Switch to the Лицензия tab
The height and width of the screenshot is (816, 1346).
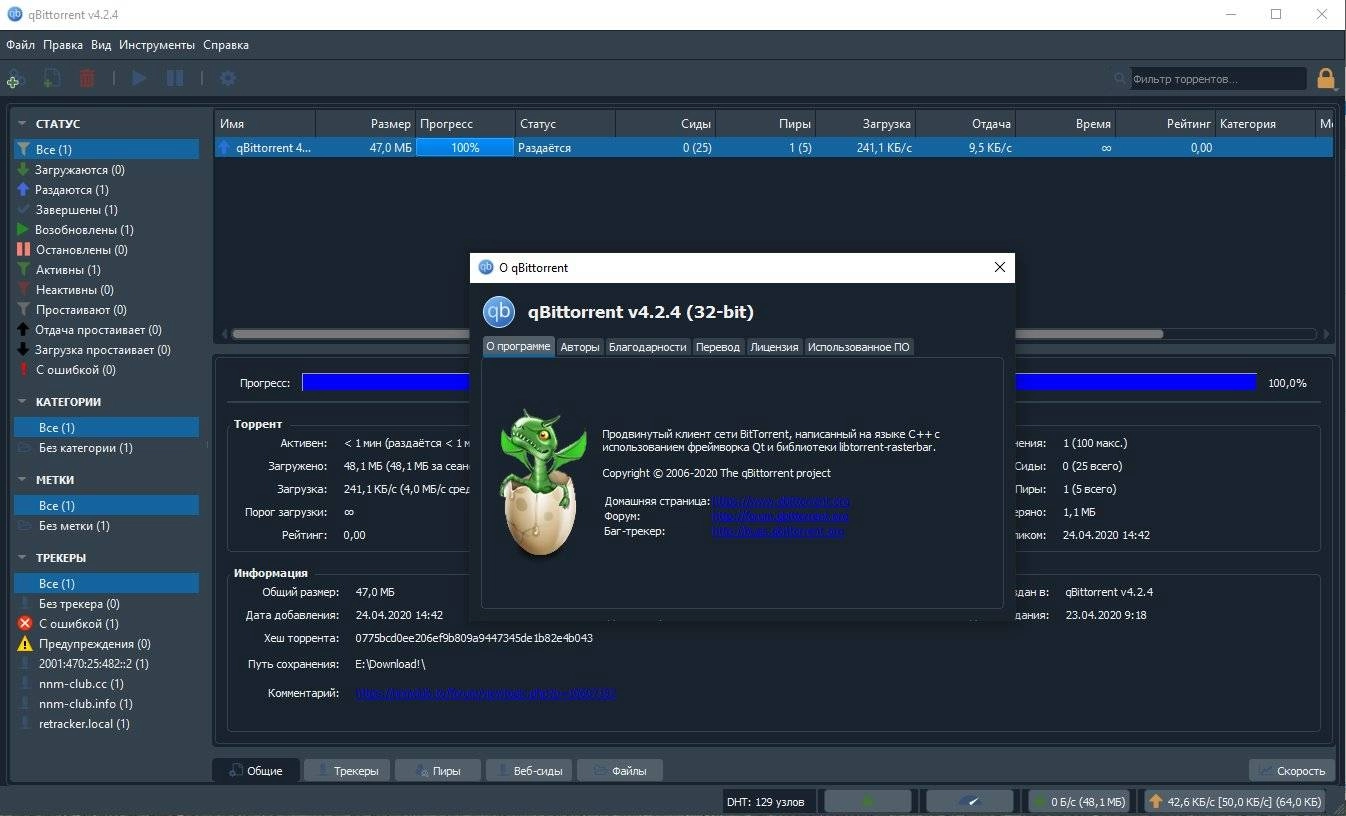(x=774, y=347)
